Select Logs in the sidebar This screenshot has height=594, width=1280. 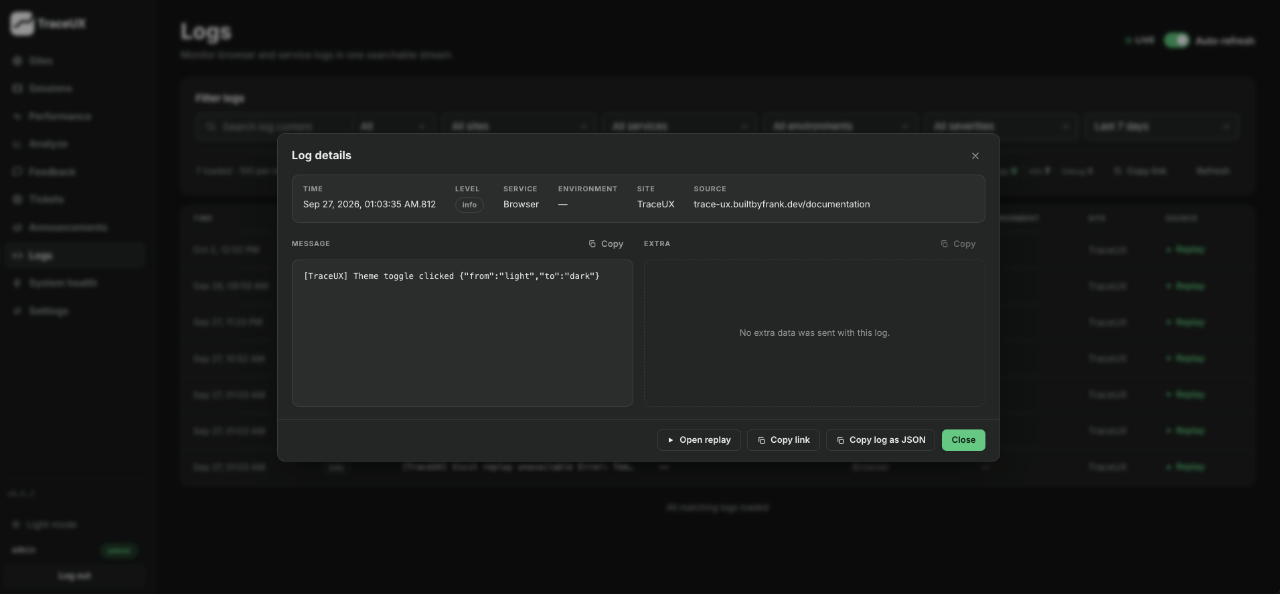75,255
